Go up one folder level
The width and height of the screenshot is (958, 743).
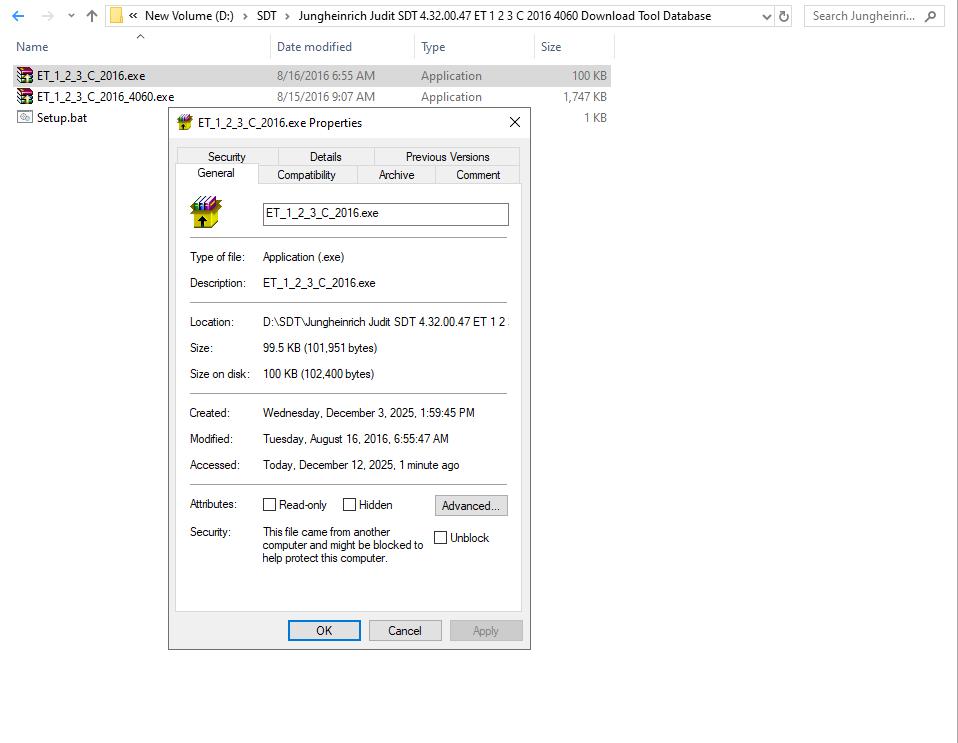pyautogui.click(x=92, y=16)
